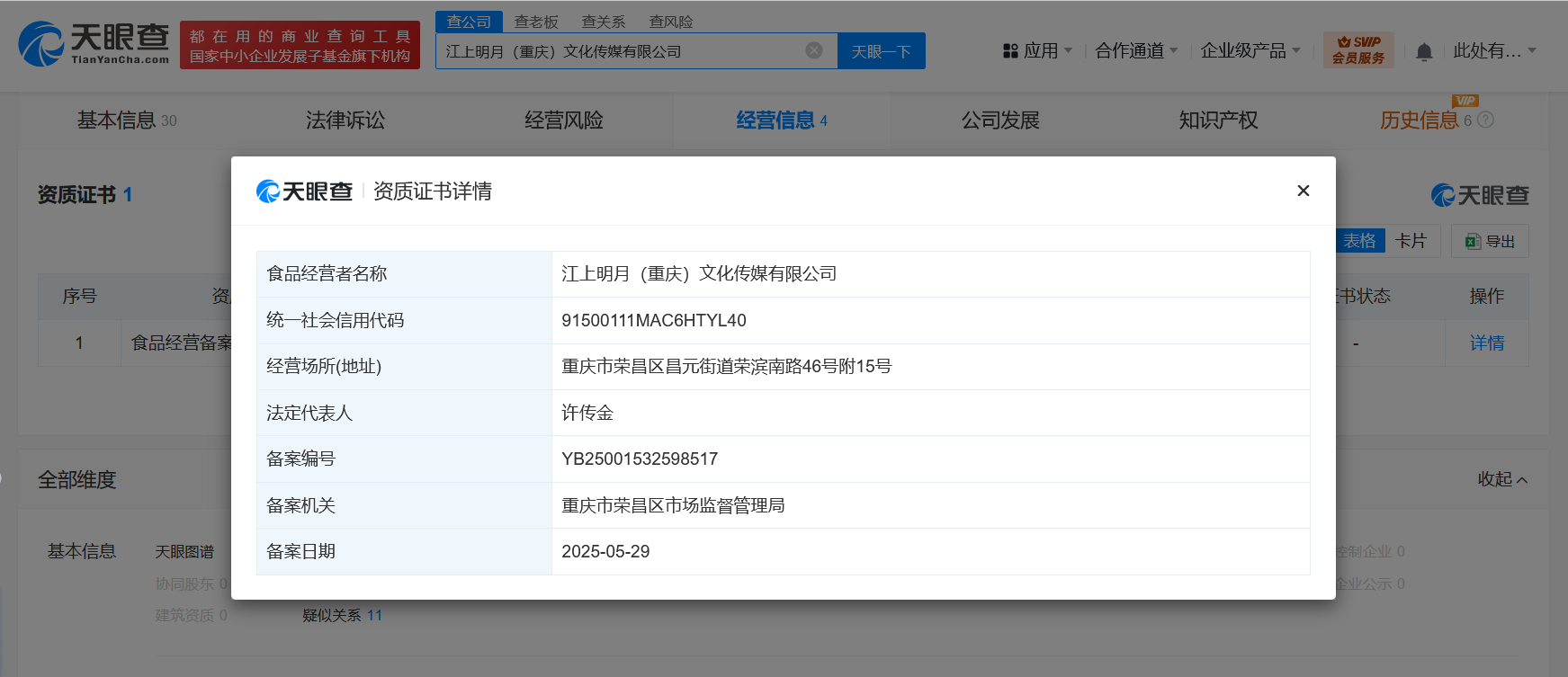1568x677 pixels.
Task: Click the 导出 export button
Action: tap(1490, 241)
